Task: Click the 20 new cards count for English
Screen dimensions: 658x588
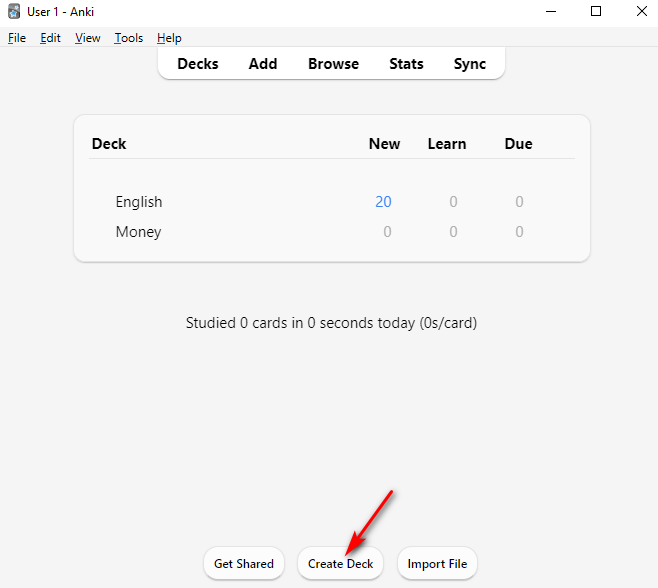Action: point(383,202)
